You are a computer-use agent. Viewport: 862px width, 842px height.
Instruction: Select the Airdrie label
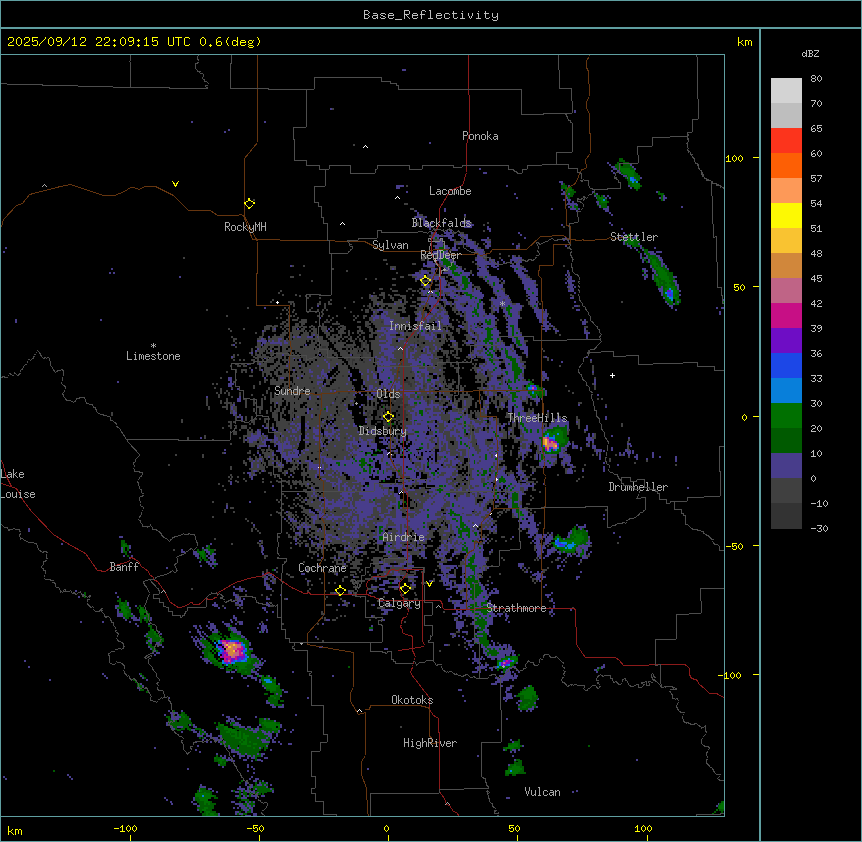[x=404, y=537]
